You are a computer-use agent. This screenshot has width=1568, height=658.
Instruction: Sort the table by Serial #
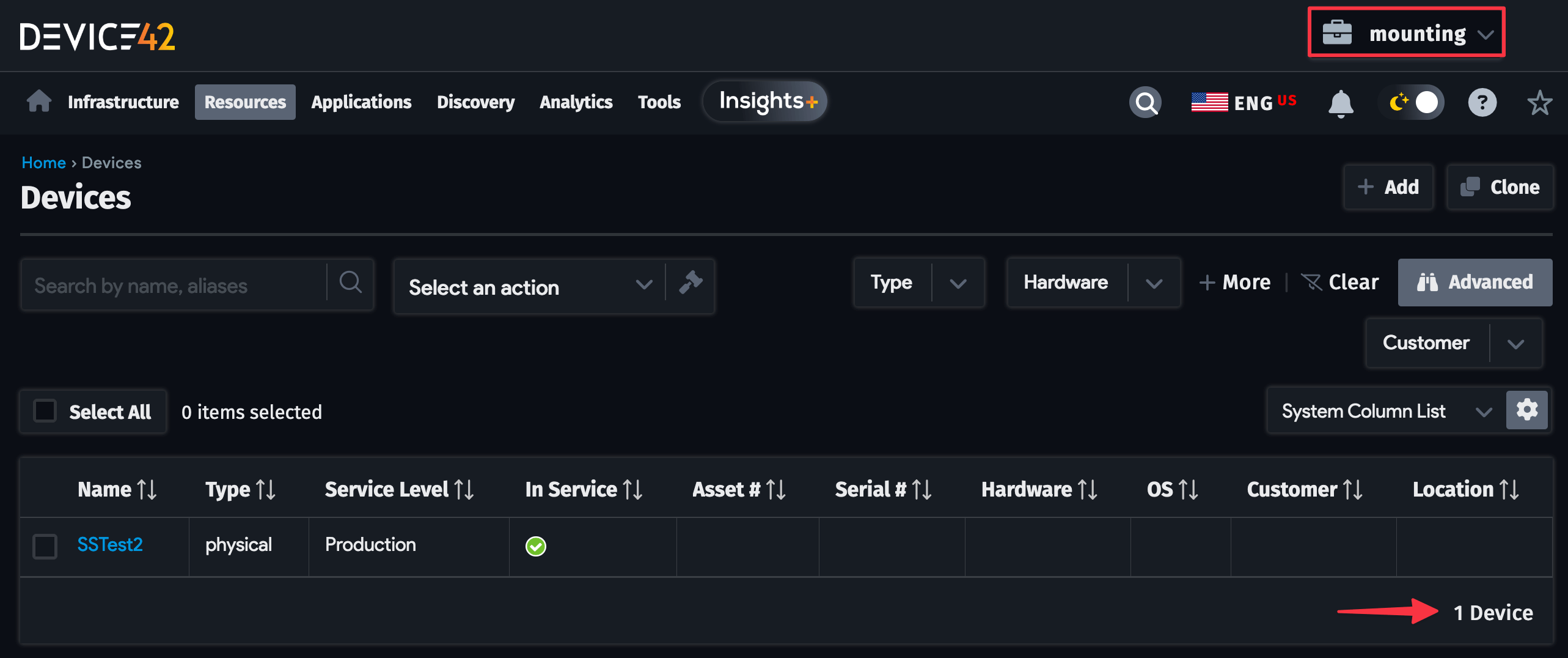tap(923, 489)
